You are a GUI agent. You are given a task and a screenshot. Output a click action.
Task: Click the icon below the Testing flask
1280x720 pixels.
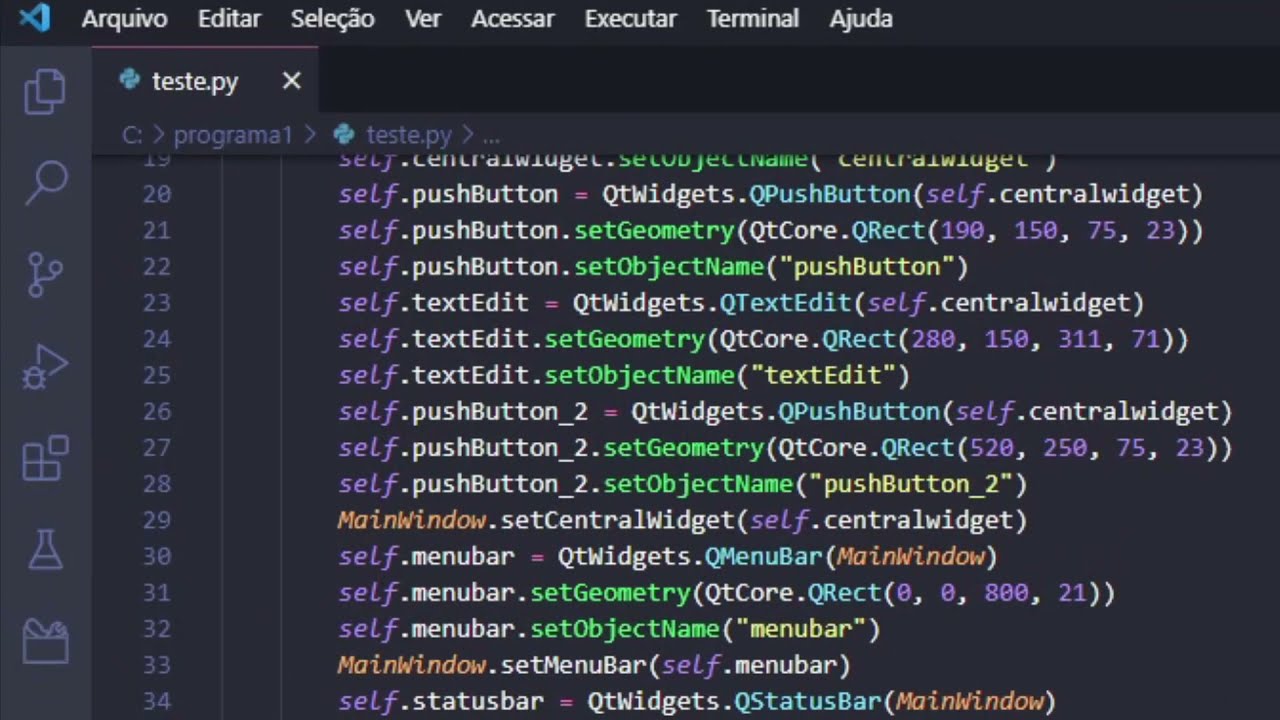[x=45, y=641]
